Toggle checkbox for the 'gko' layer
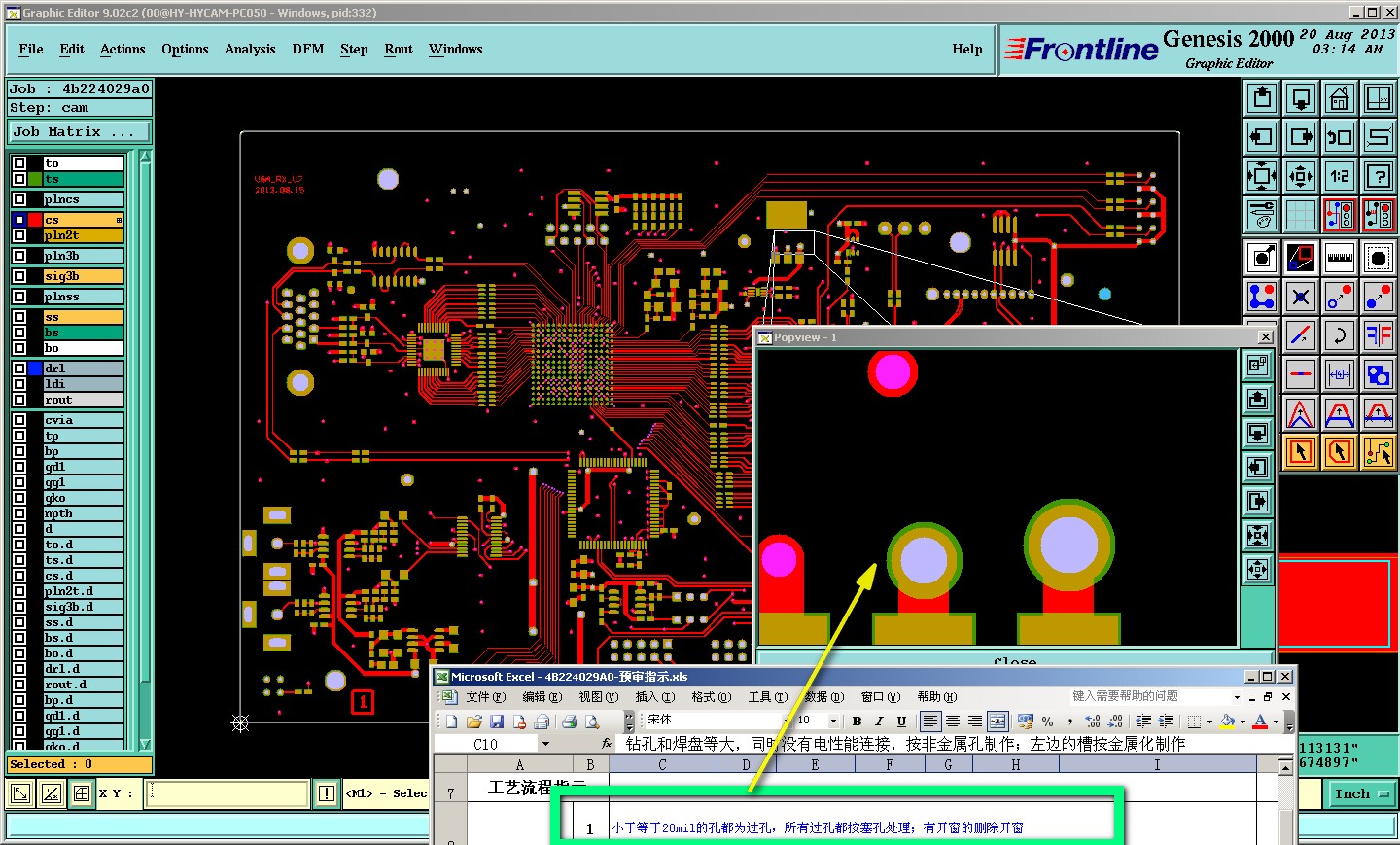 pos(19,498)
